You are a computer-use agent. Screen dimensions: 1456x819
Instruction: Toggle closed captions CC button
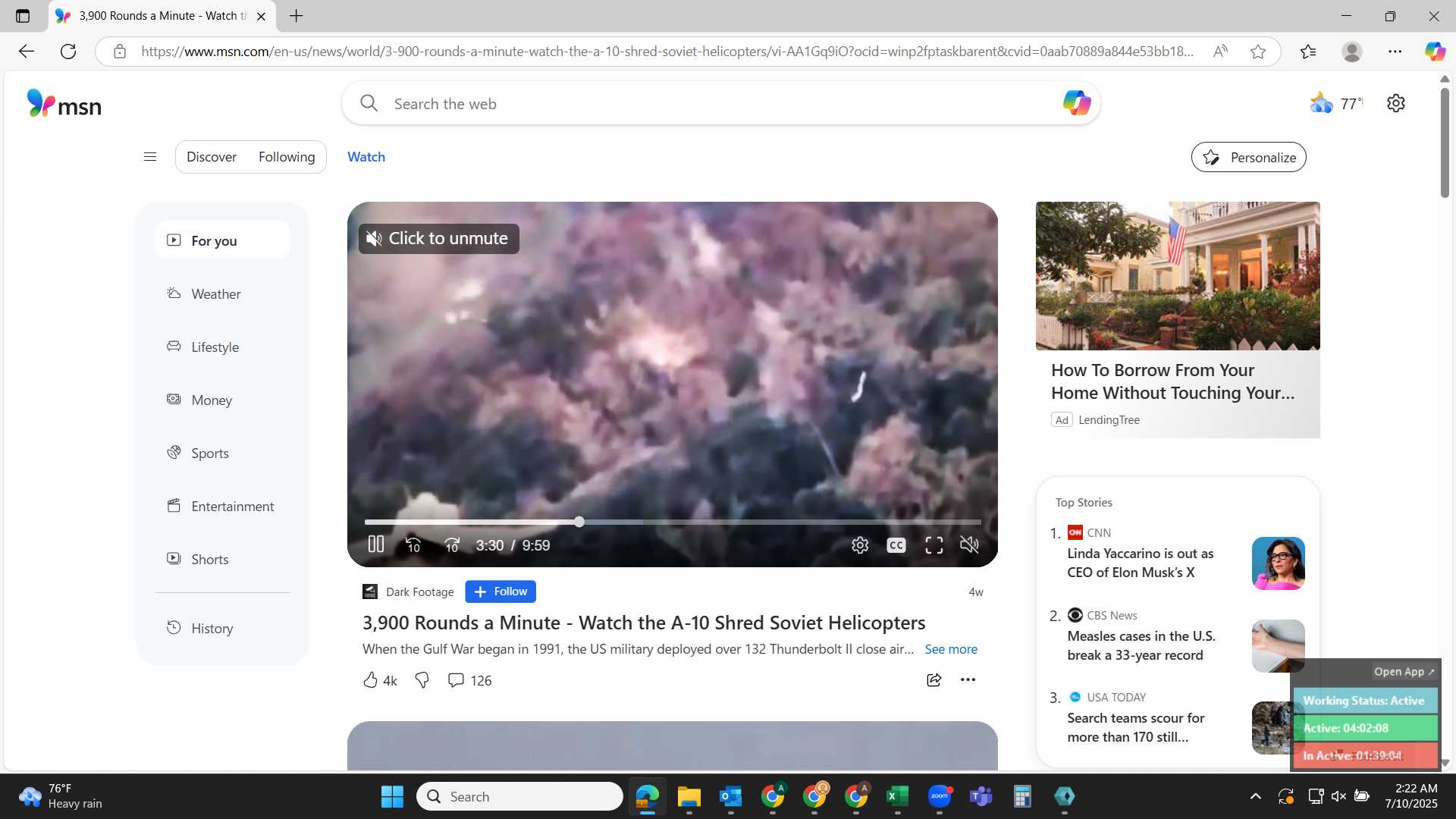pos(896,544)
